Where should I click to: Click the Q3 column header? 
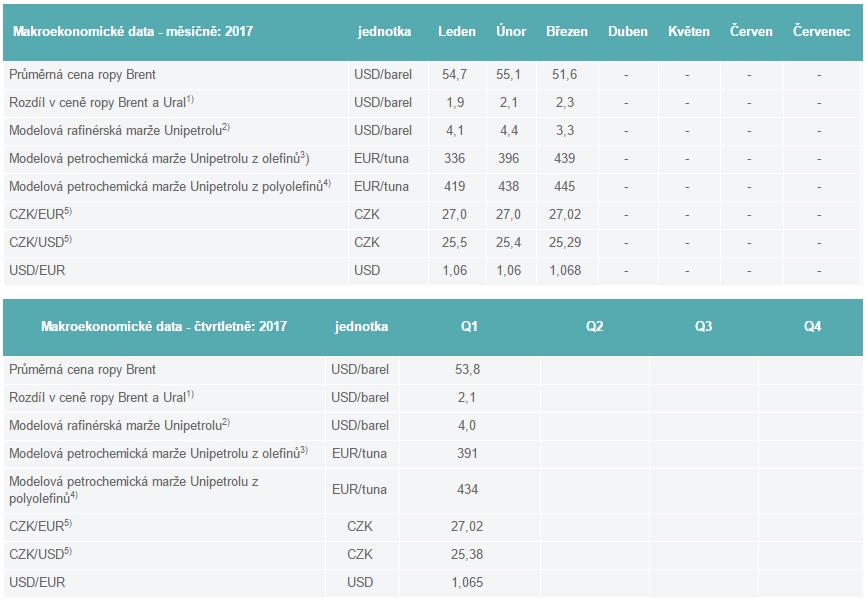(x=703, y=326)
